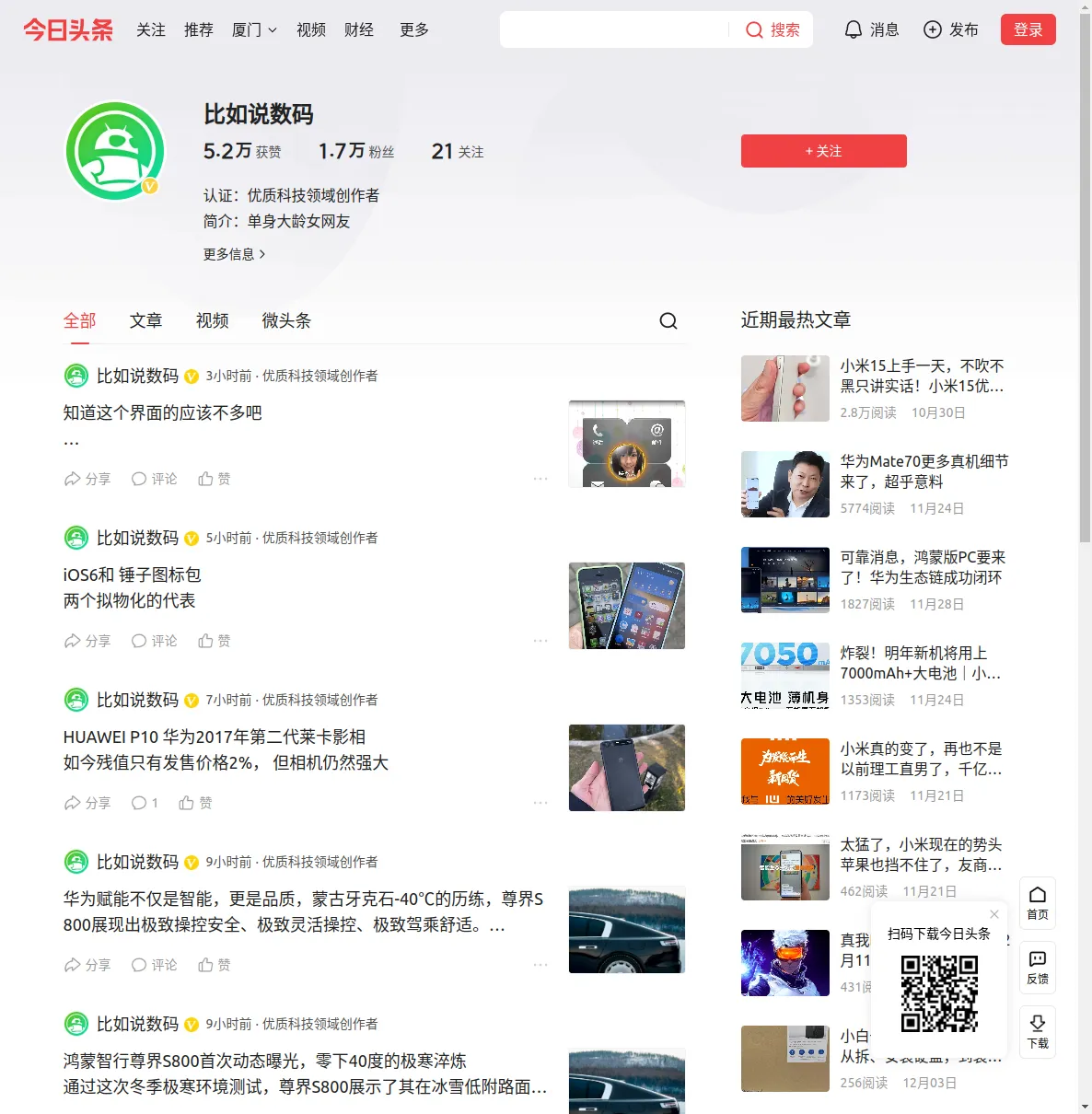
Task: Open thumbnail of 知道这个界面 post
Action: 627,444
